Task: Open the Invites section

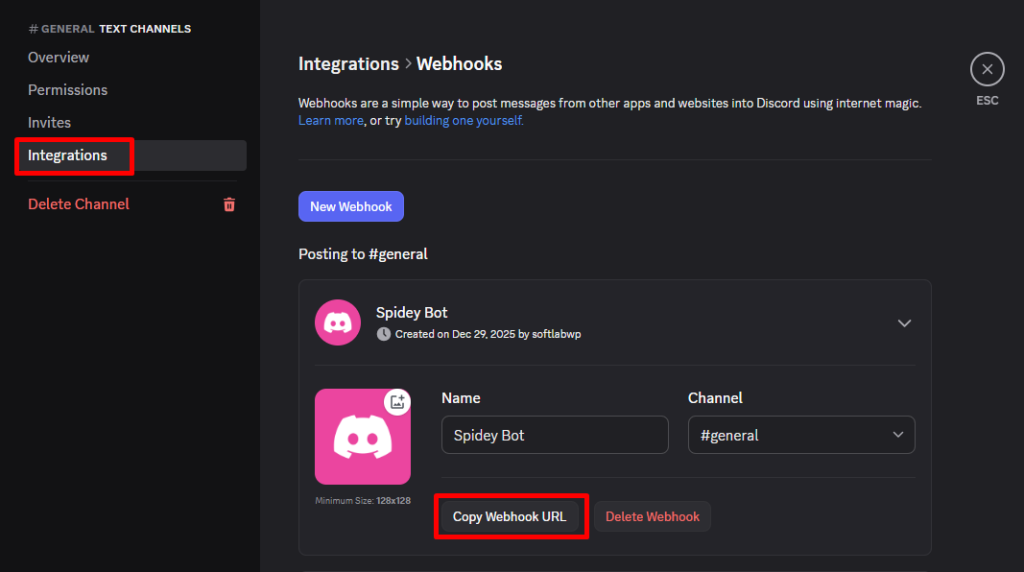Action: coord(49,123)
